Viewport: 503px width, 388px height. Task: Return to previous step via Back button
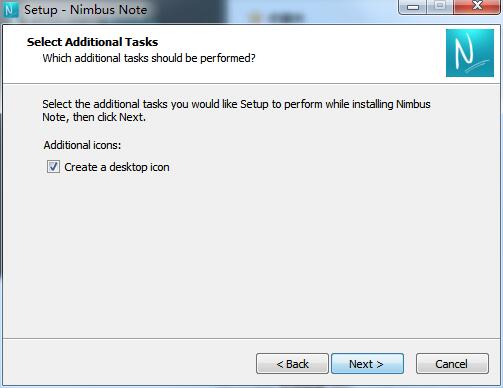click(292, 364)
